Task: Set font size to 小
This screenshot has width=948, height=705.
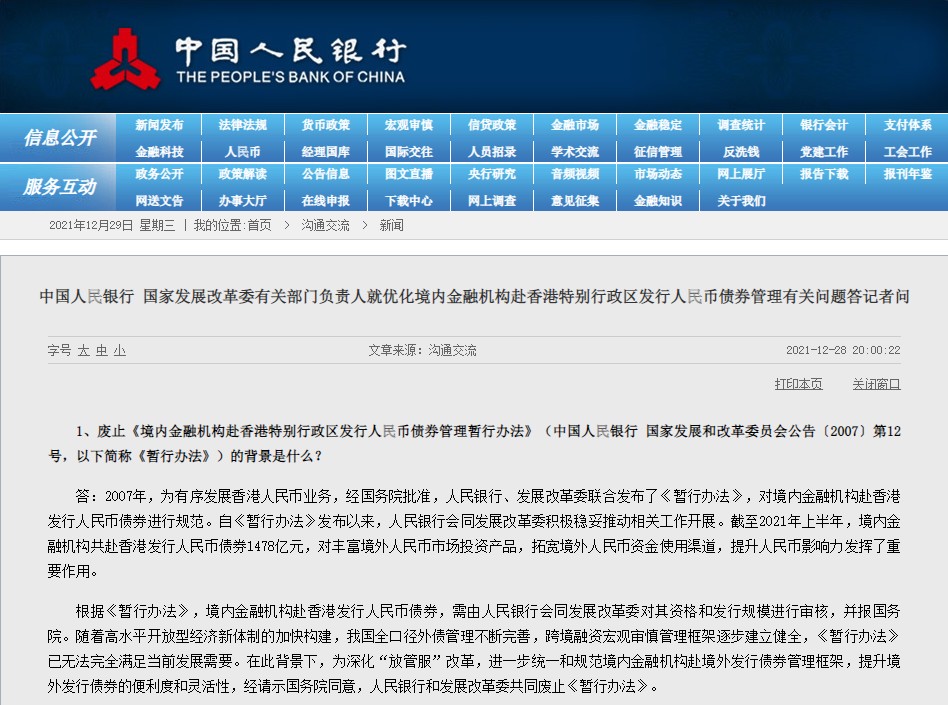Action: click(120, 351)
